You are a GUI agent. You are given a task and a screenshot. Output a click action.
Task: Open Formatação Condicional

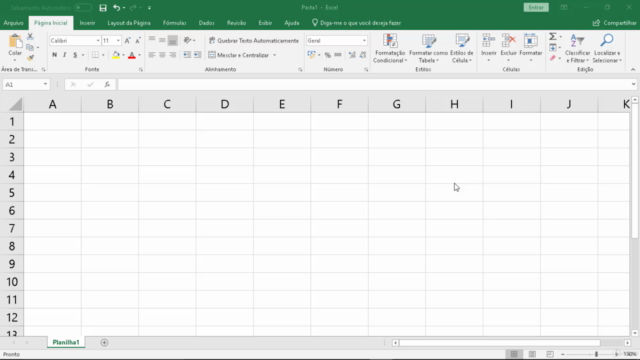(390, 48)
